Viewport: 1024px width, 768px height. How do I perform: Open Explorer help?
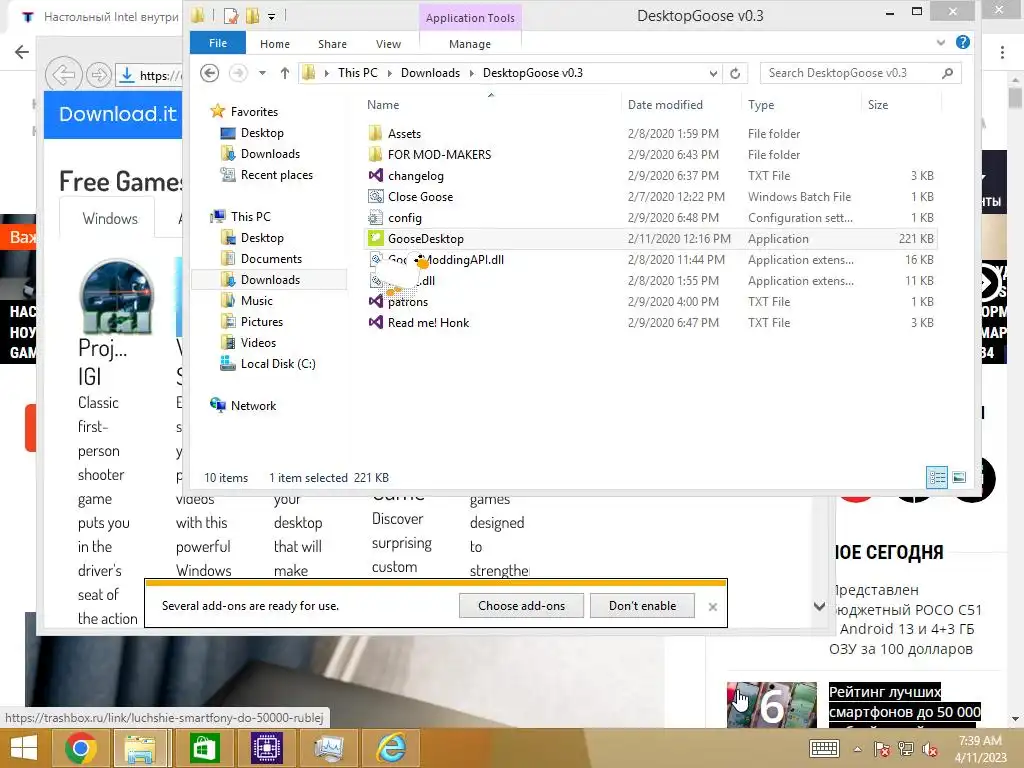[963, 42]
